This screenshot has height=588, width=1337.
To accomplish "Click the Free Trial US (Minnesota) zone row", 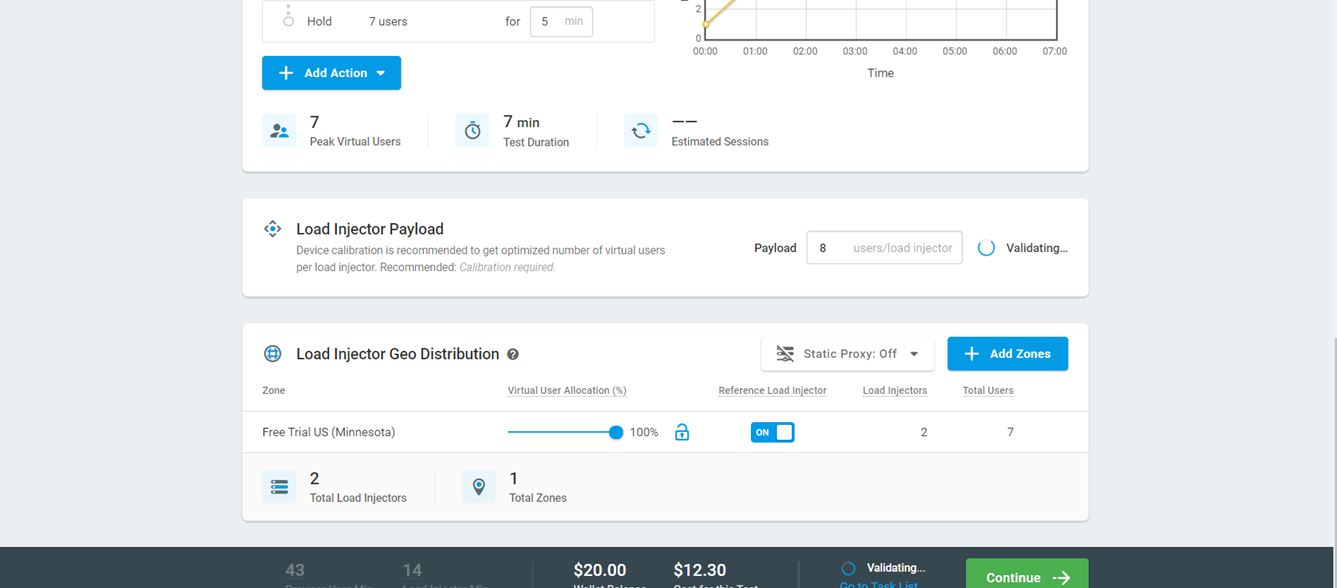I will tap(329, 432).
